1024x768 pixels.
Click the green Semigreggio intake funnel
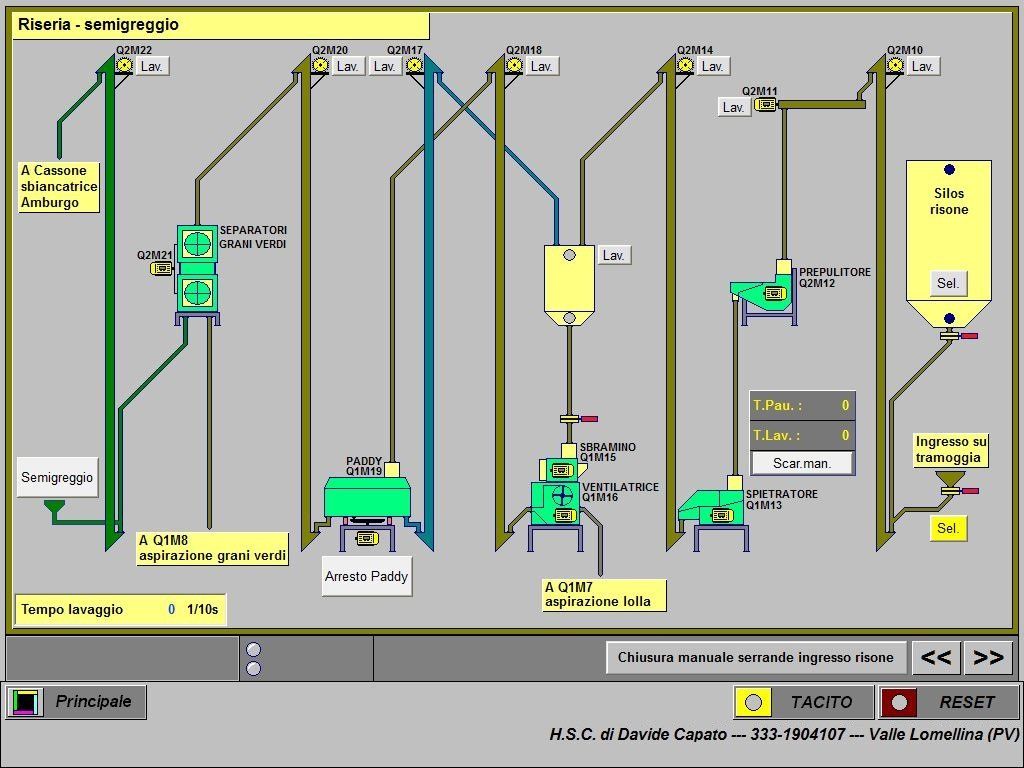(54, 507)
